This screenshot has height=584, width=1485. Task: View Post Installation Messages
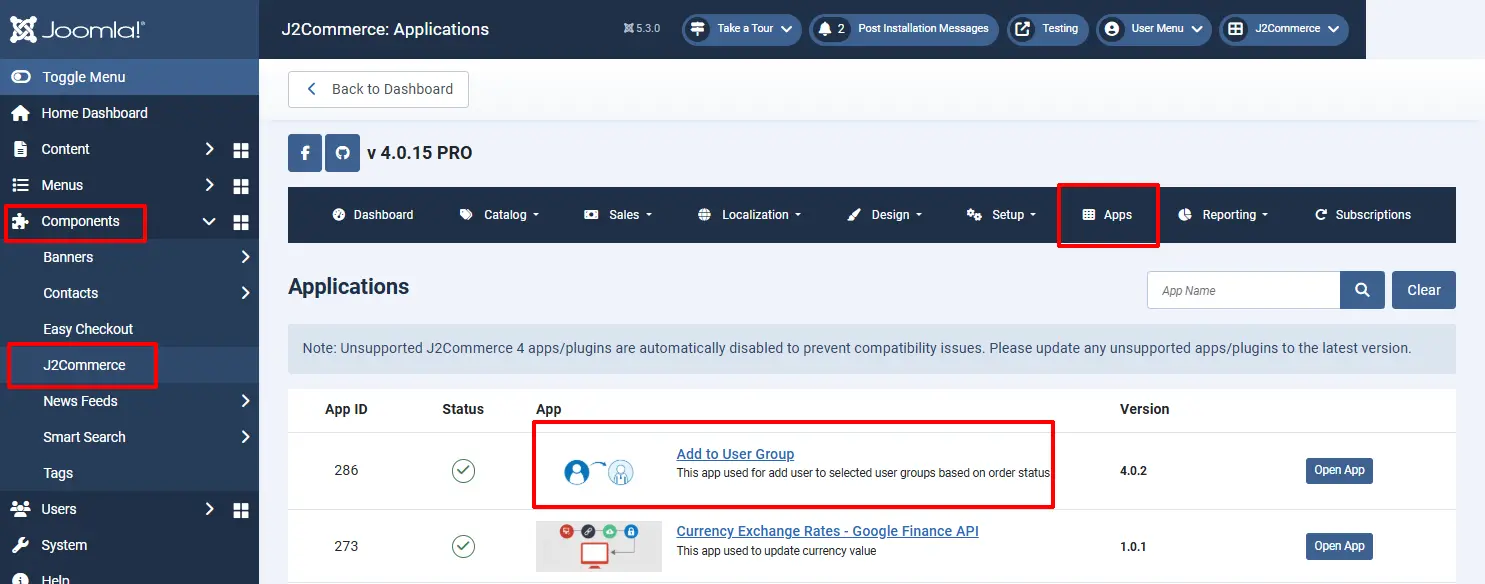[x=904, y=29]
